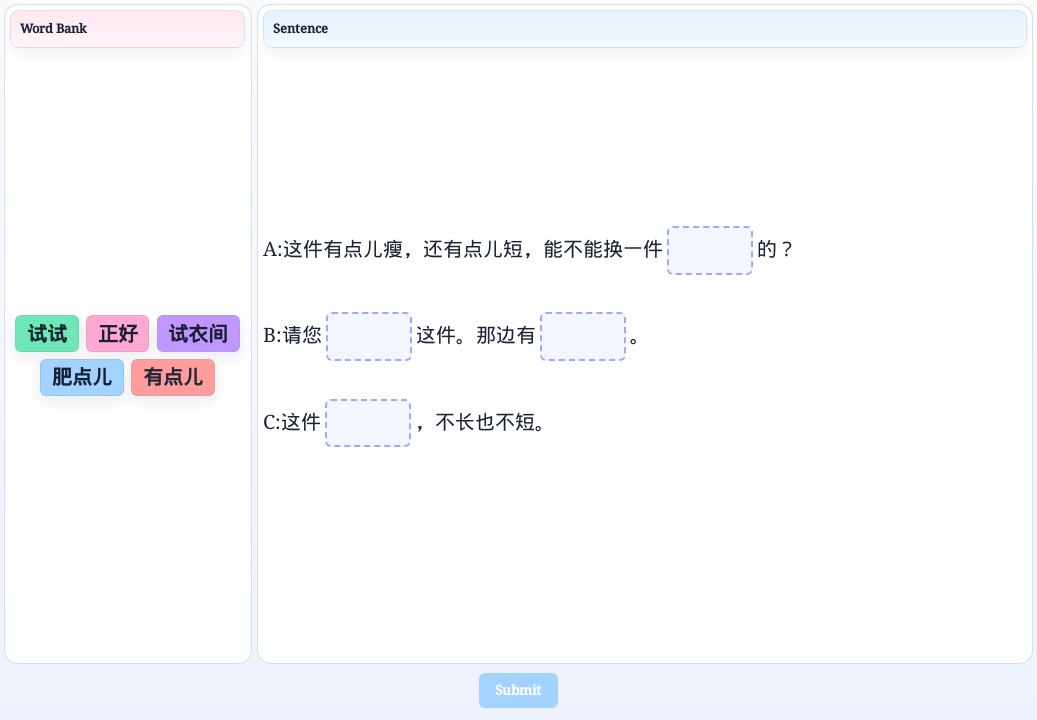Select the green 试试 word chip
This screenshot has width=1037, height=720.
47,333
